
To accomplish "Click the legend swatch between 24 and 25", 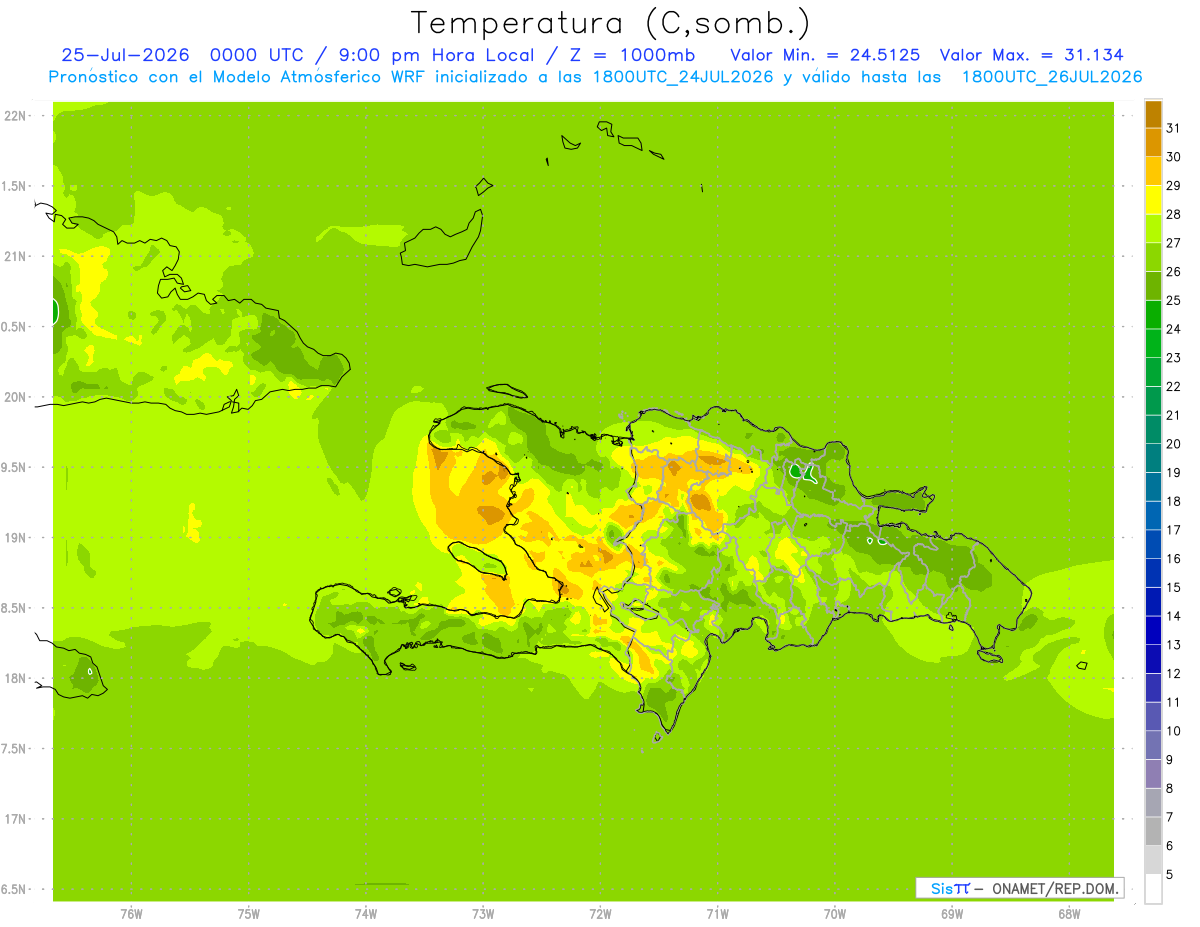I will [1153, 315].
